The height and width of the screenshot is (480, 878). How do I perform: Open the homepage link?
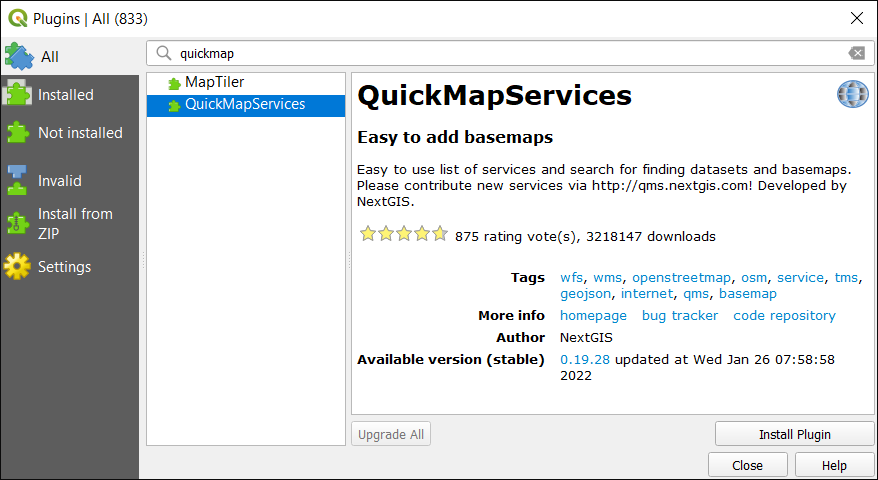(593, 316)
